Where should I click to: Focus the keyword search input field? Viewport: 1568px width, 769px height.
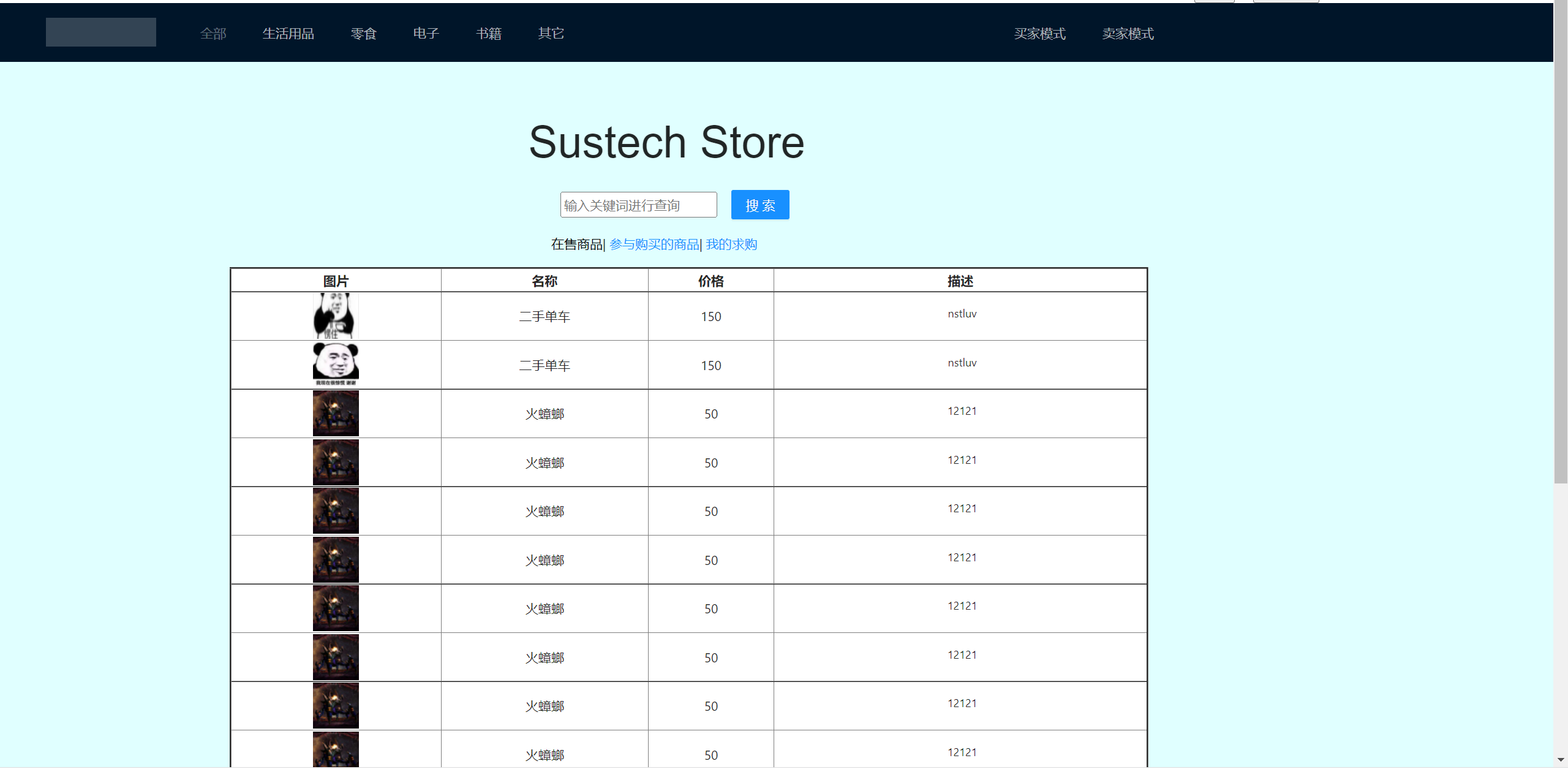pyautogui.click(x=638, y=205)
